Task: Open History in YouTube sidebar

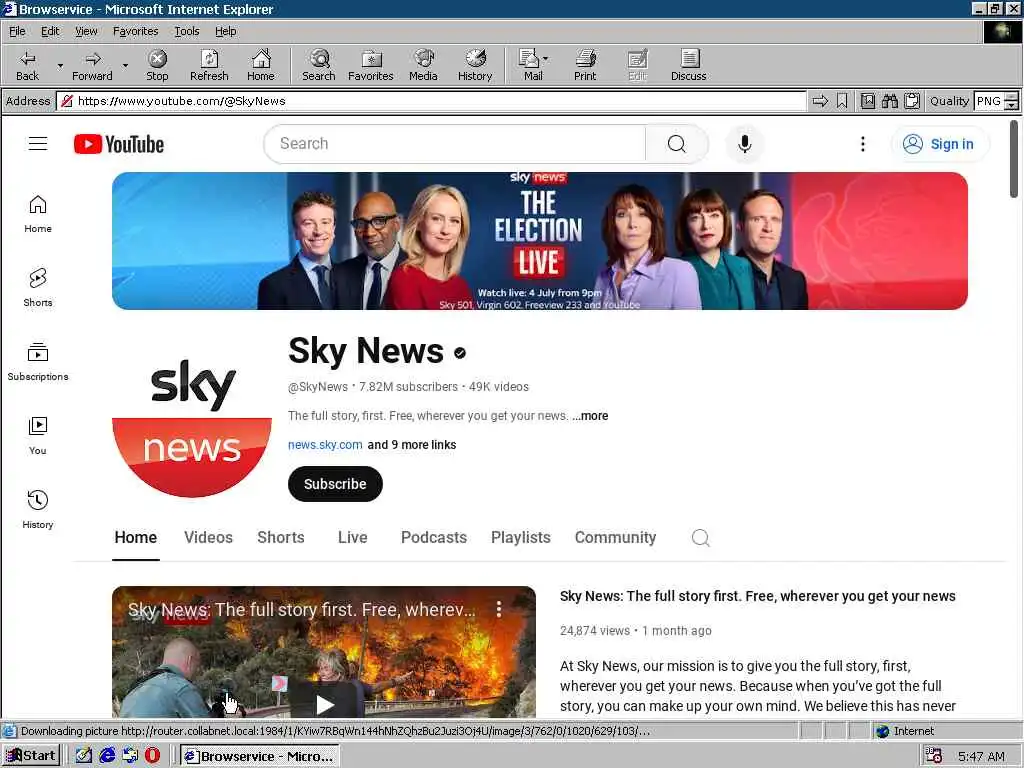Action: tap(38, 509)
